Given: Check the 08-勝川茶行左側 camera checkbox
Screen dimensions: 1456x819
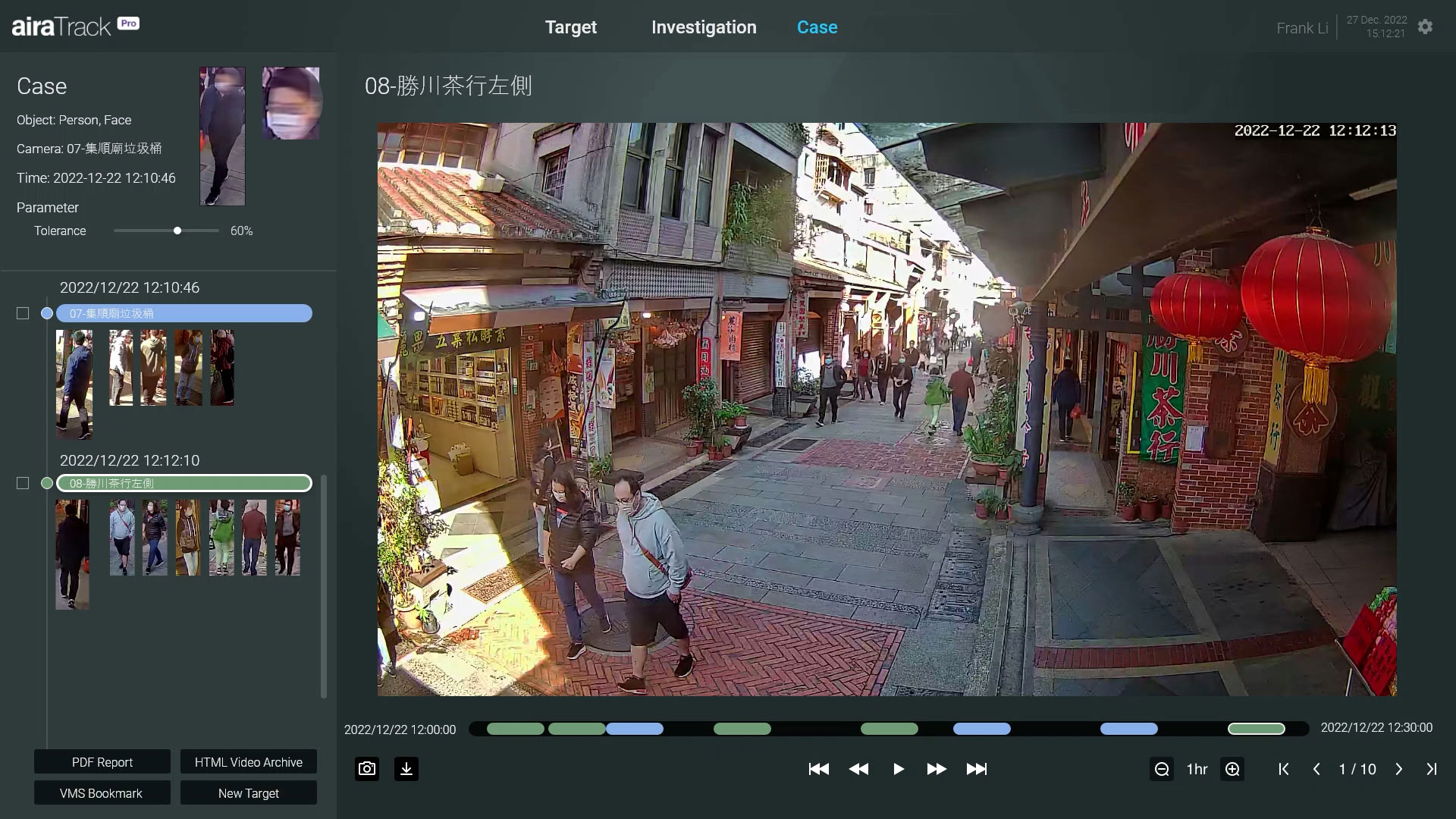Looking at the screenshot, I should pos(23,483).
